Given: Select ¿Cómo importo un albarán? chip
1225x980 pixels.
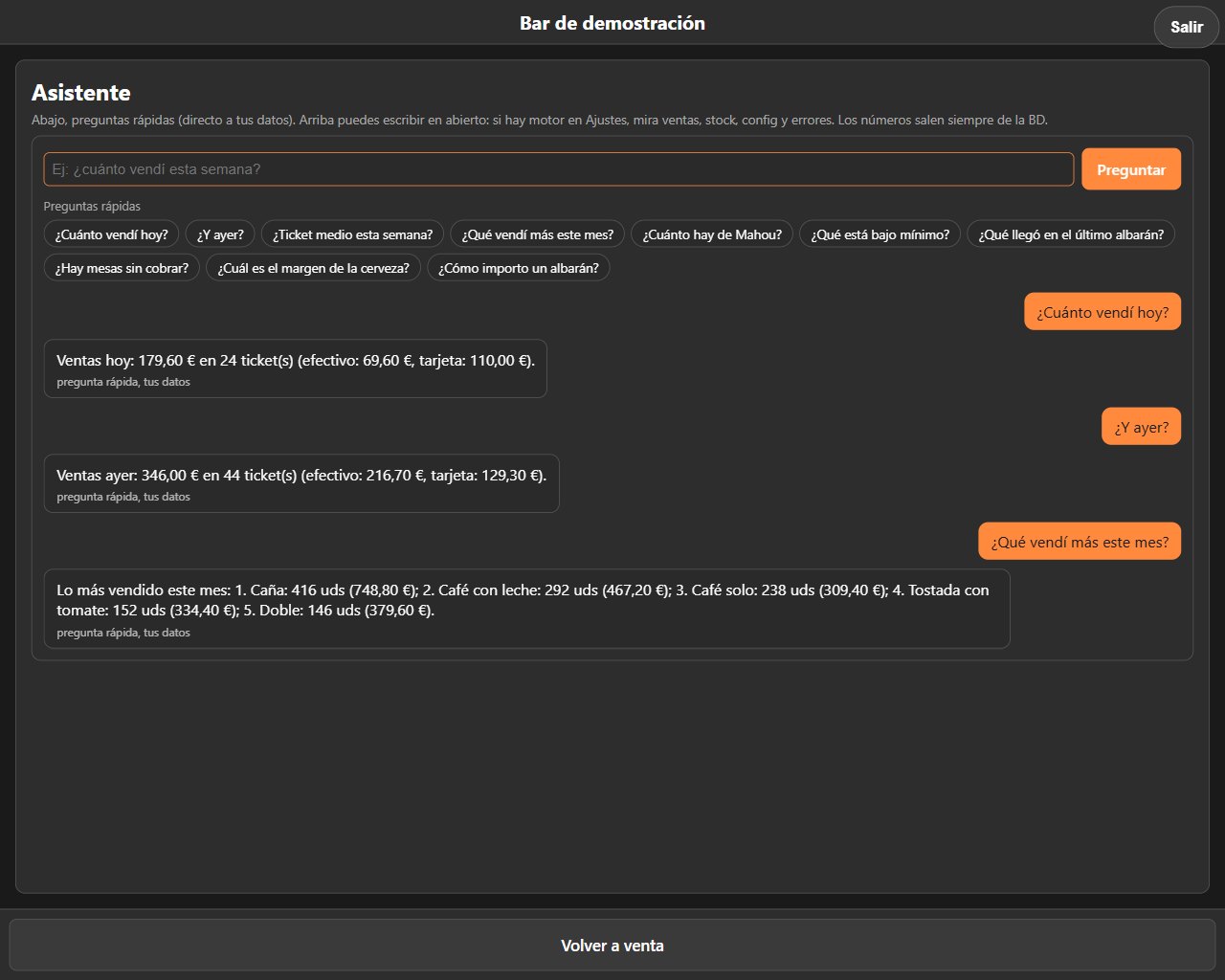Looking at the screenshot, I should pos(519,268).
